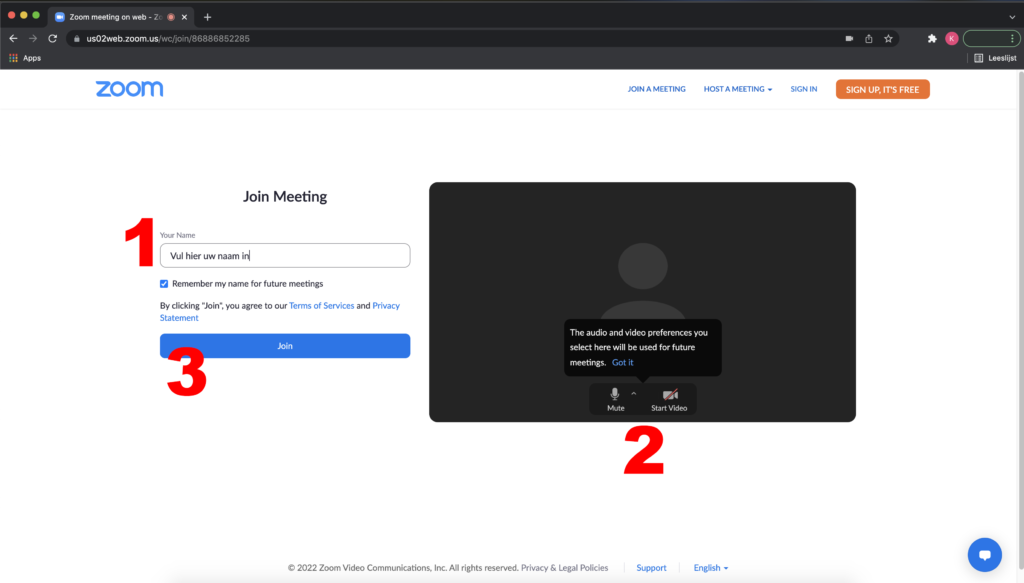Viewport: 1024px width, 583px height.
Task: Click the Zoom logo
Action: tap(129, 89)
